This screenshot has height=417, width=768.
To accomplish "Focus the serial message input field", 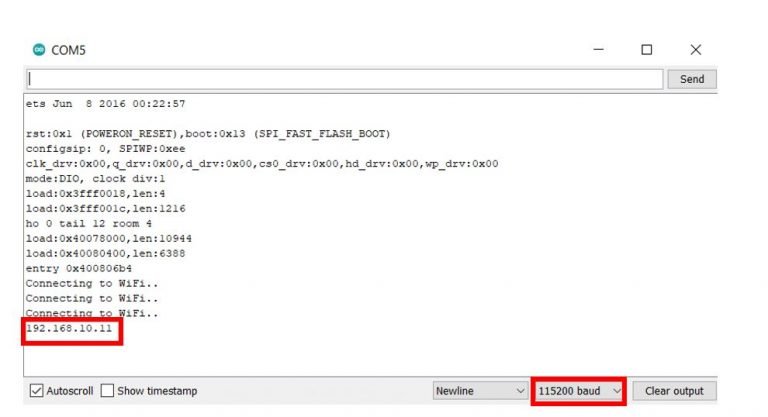I will click(345, 79).
